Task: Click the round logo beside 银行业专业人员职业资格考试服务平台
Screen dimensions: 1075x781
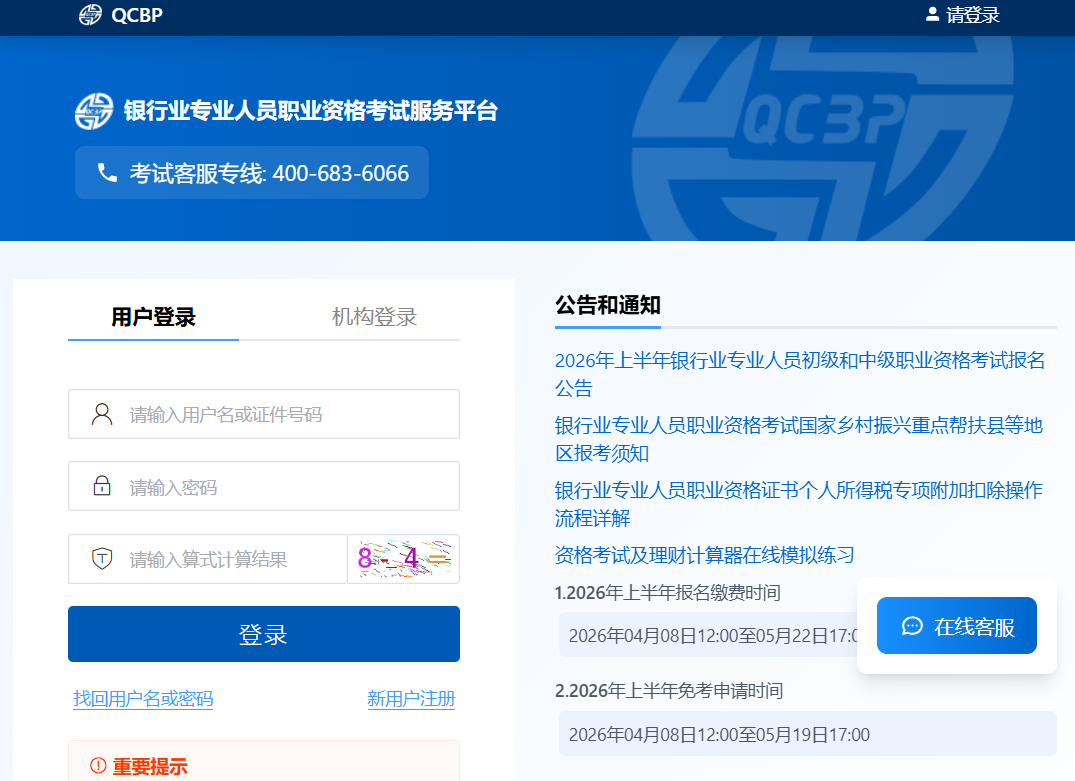Action: (94, 111)
